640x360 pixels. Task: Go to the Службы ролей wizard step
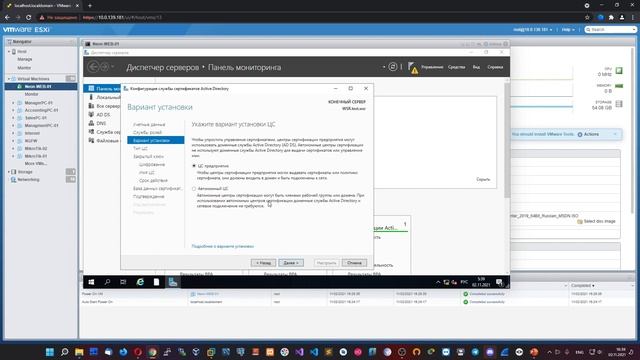[x=147, y=132]
